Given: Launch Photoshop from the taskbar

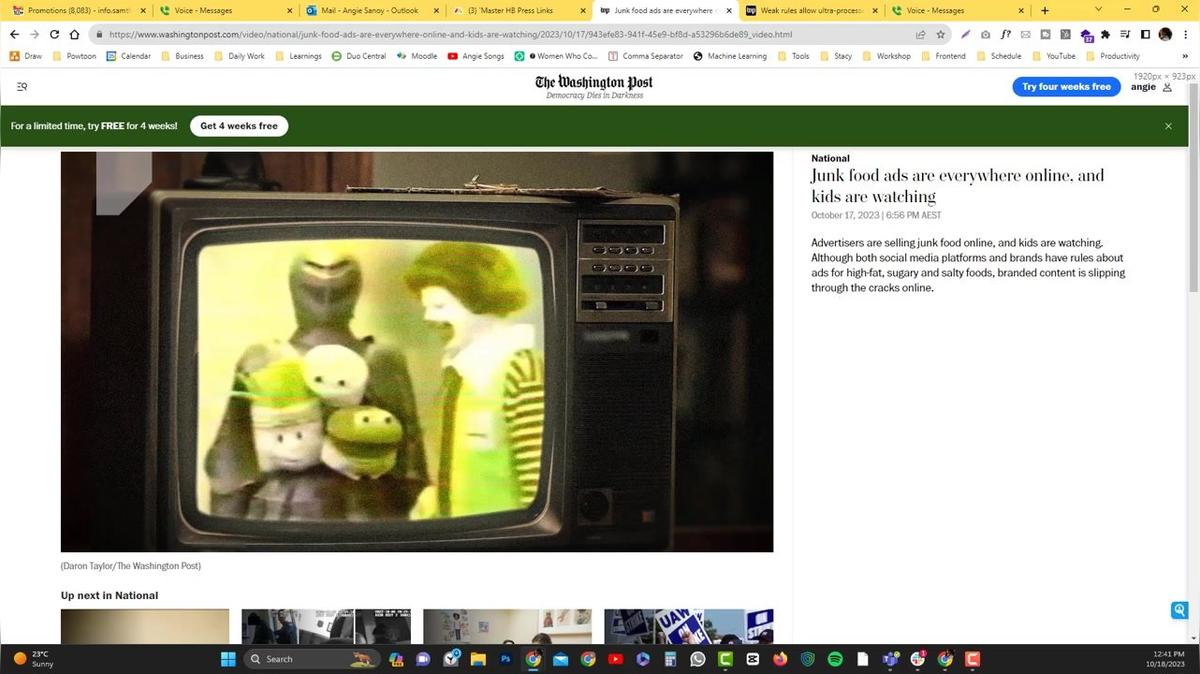Looking at the screenshot, I should tap(506, 659).
